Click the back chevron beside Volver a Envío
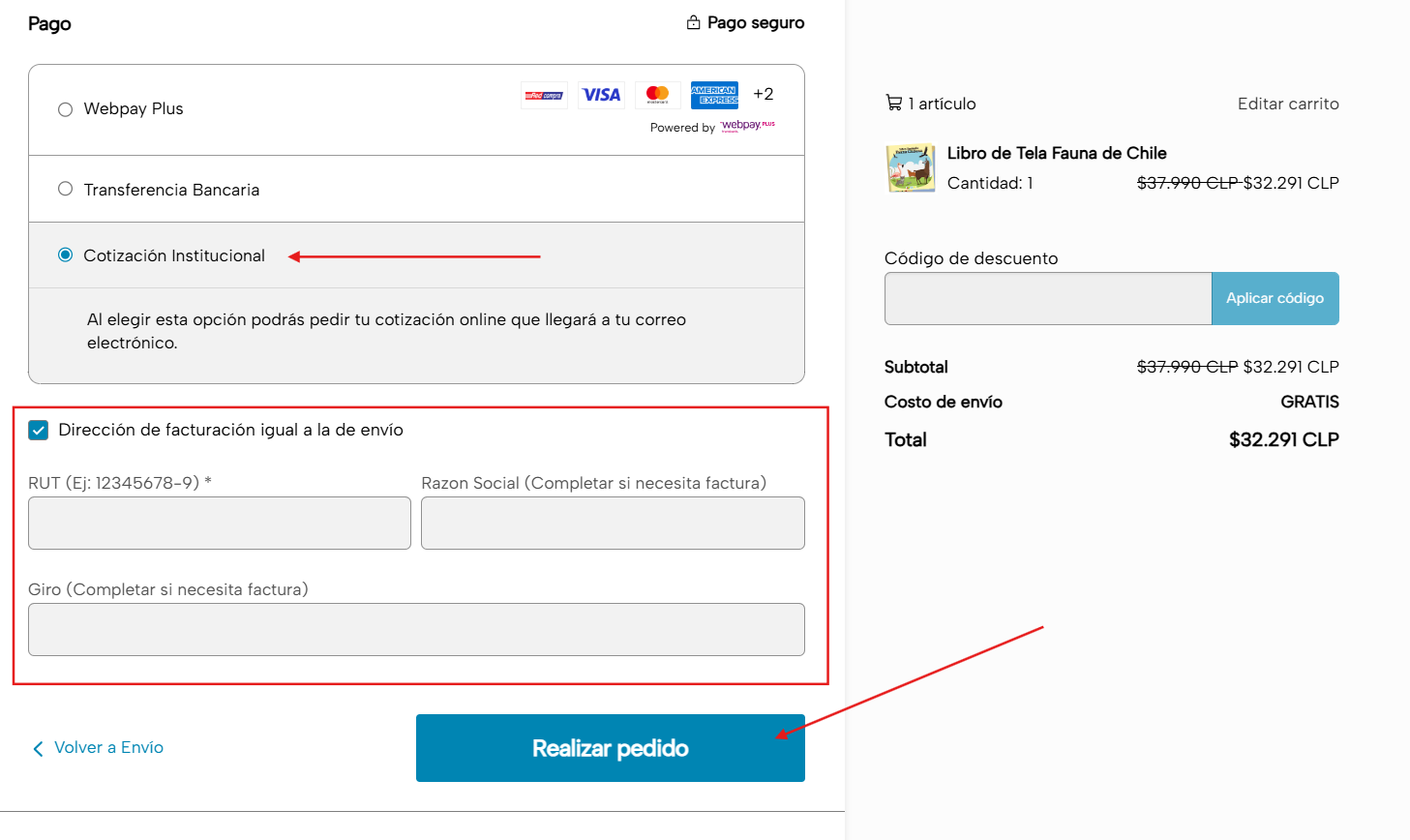This screenshot has height=840, width=1410. coord(39,748)
